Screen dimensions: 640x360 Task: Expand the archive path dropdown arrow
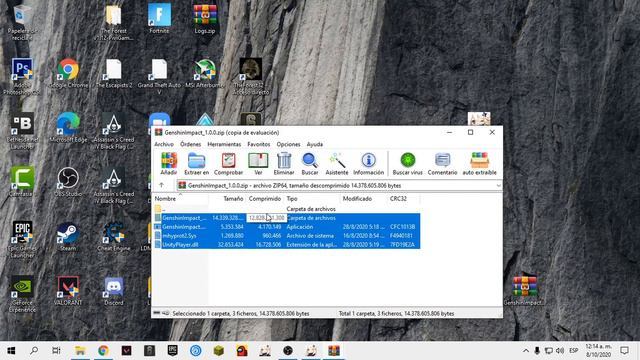point(498,186)
